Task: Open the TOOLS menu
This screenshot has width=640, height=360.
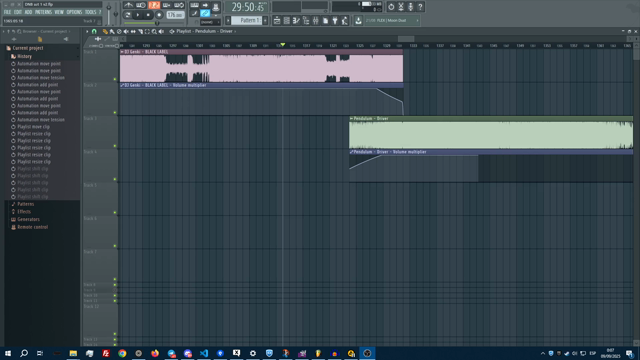Action: [90, 12]
